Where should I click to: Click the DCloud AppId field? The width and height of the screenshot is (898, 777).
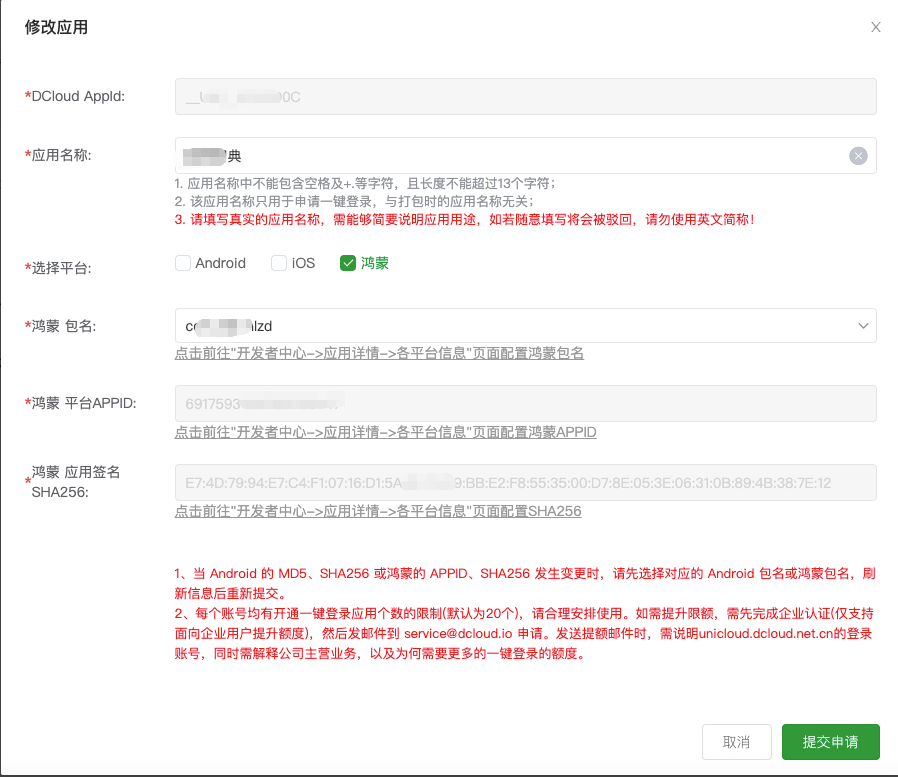coord(525,96)
